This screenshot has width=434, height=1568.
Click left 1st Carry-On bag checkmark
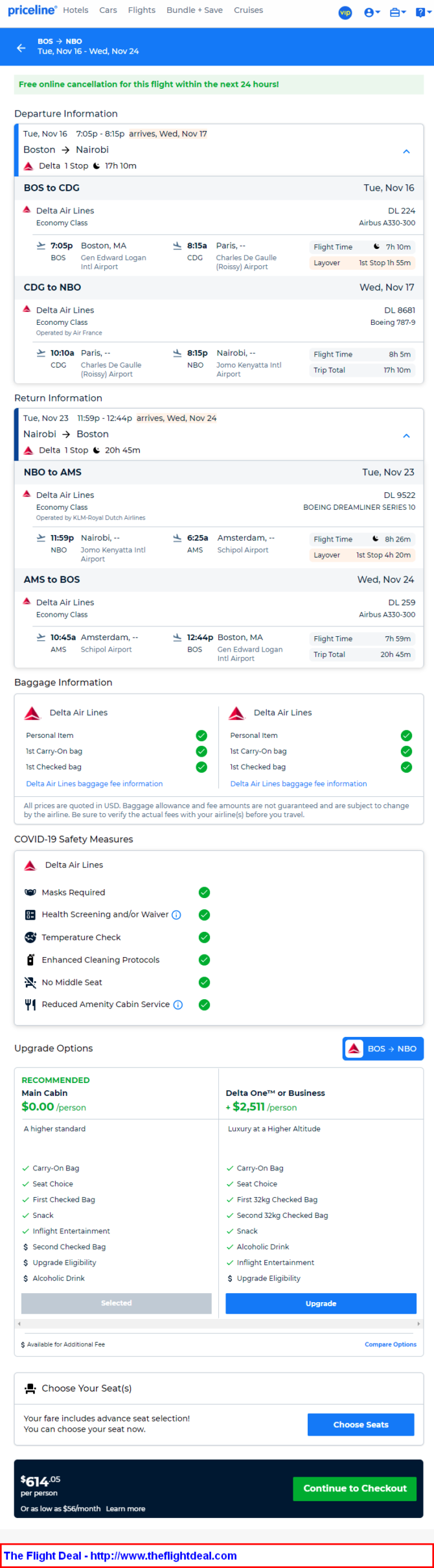coord(201,751)
